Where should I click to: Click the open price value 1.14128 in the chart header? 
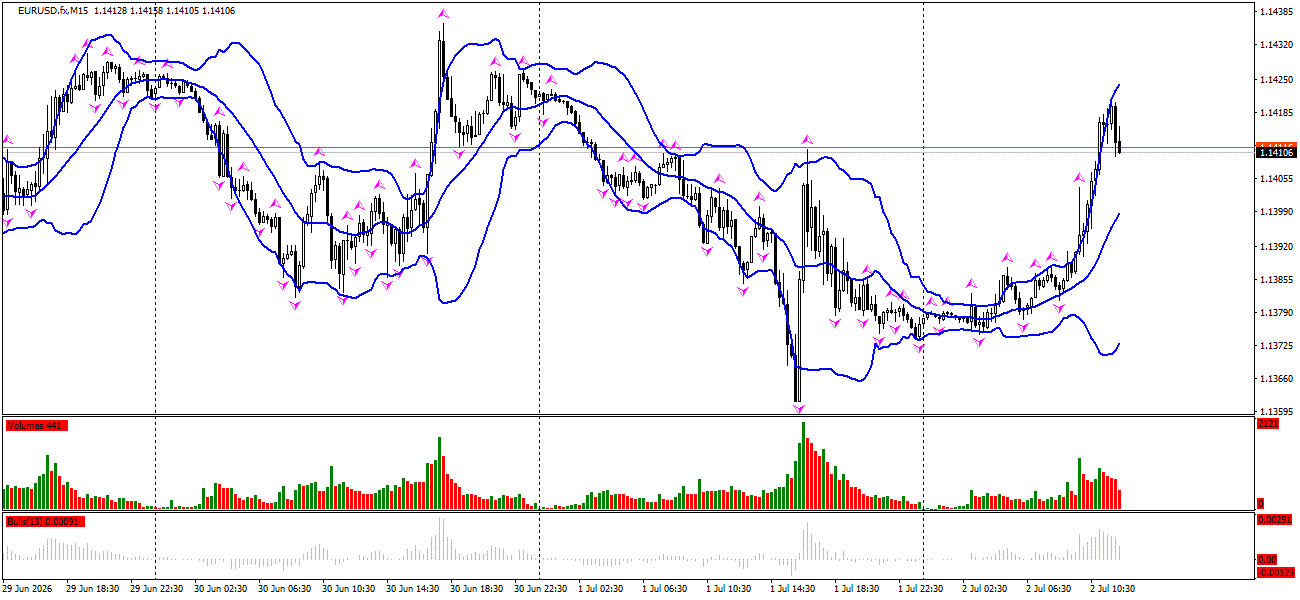[110, 10]
